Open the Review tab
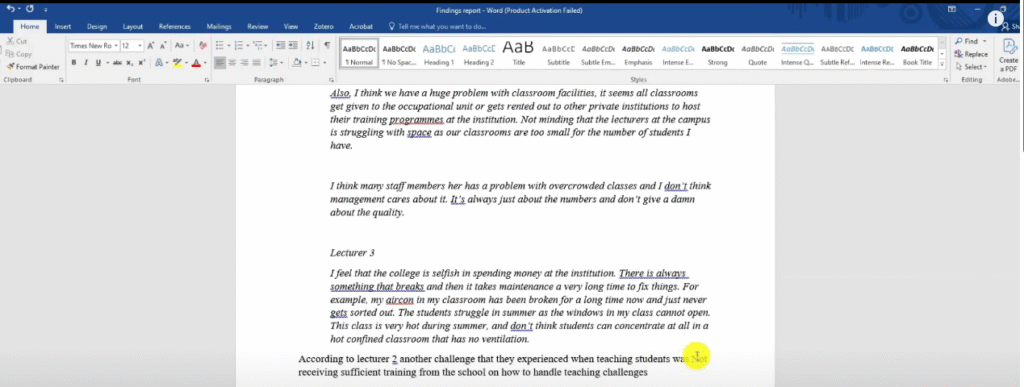 pos(258,27)
